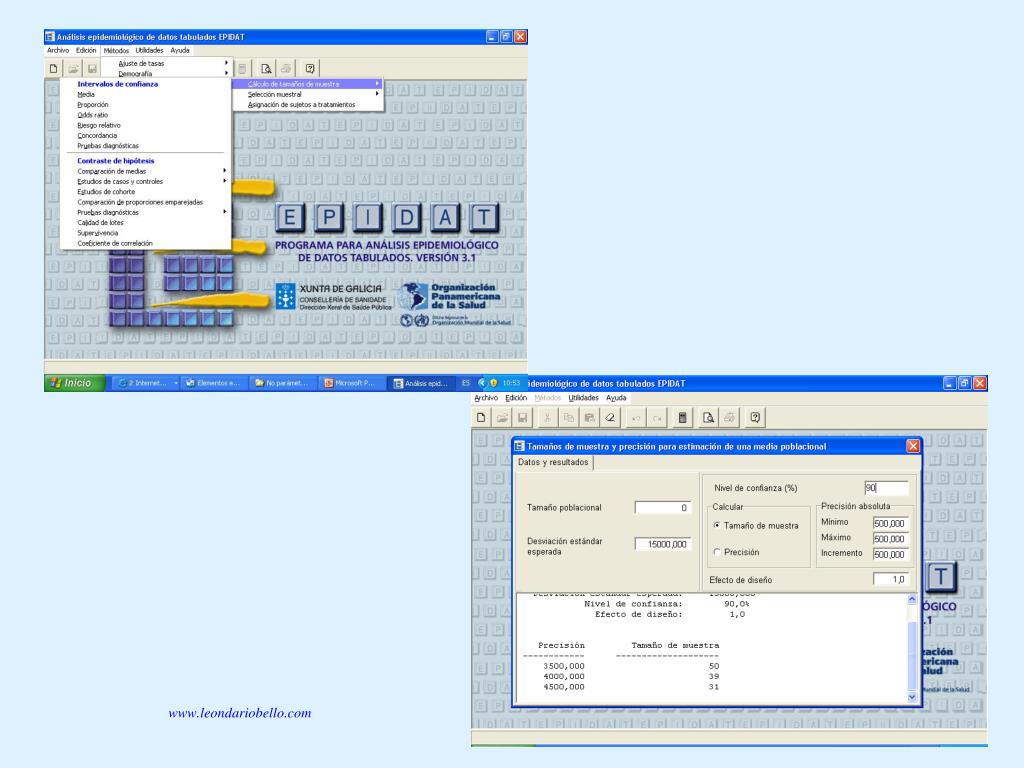The image size is (1024, 768).
Task: Click Undo arrow icon in lower EPIDAT toolbar
Action: tap(636, 417)
